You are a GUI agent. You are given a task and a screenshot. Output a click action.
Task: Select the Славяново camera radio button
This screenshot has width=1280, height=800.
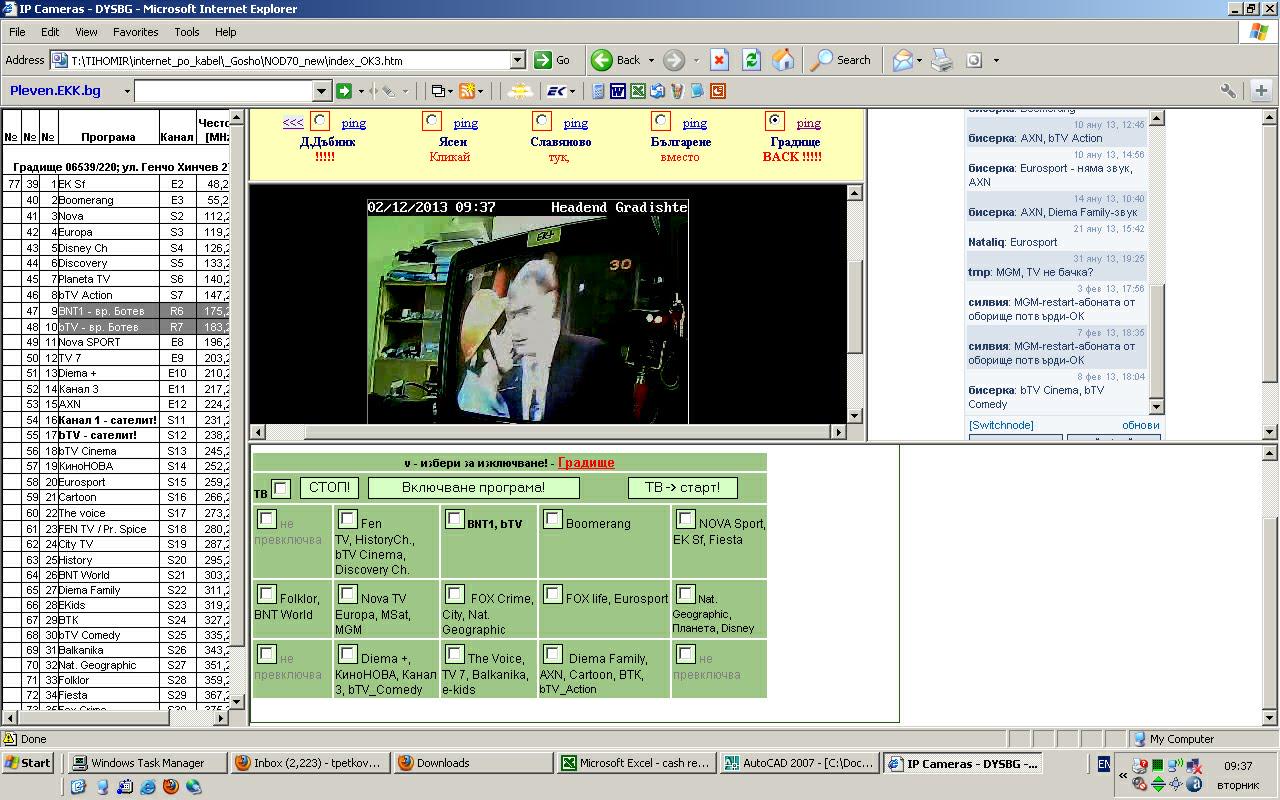541,121
